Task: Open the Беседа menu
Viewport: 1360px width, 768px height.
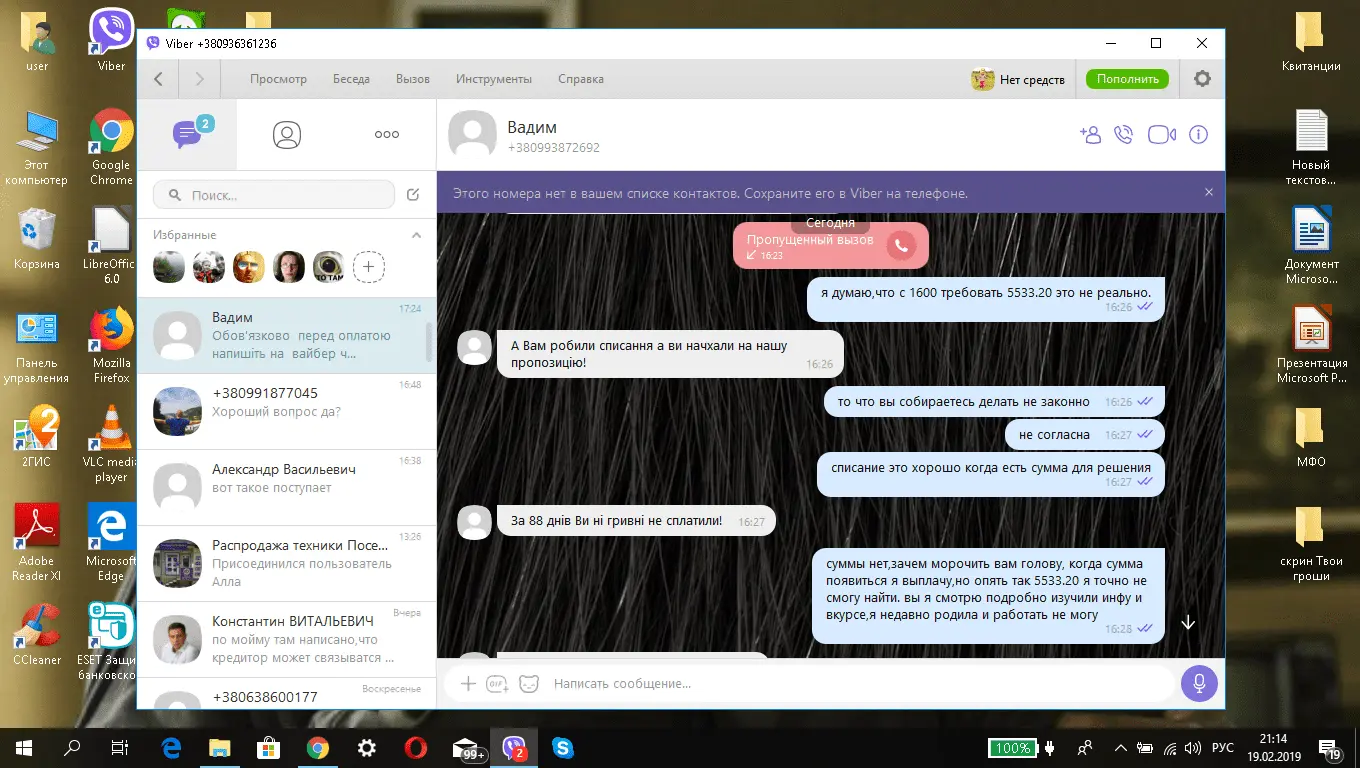Action: tap(351, 79)
